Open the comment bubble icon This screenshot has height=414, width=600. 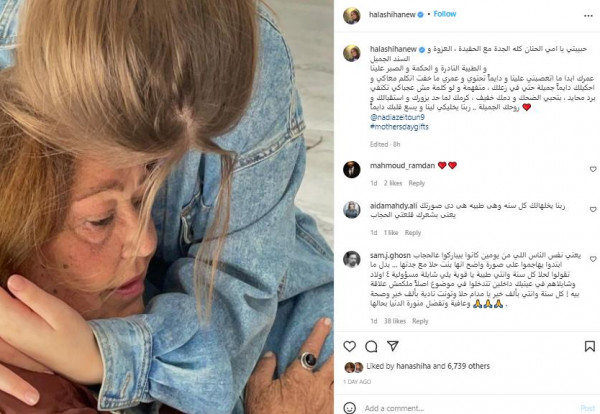[371, 346]
